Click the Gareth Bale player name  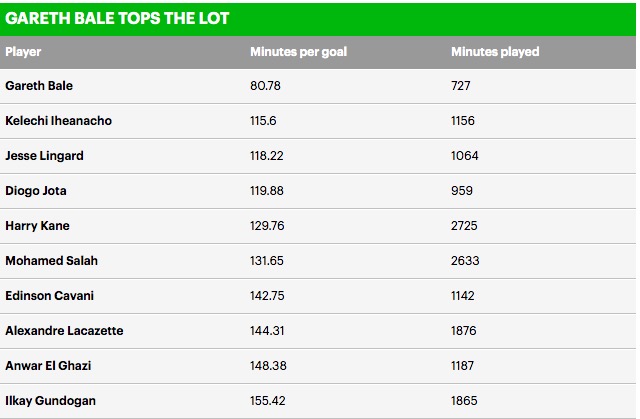(x=39, y=86)
